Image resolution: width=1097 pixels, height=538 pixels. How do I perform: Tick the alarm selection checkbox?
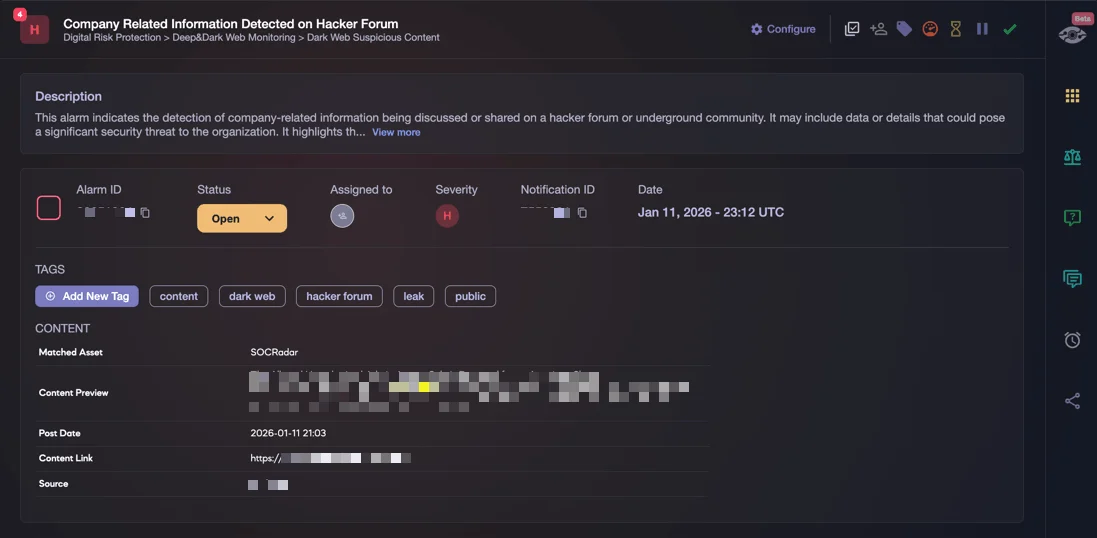tap(49, 208)
